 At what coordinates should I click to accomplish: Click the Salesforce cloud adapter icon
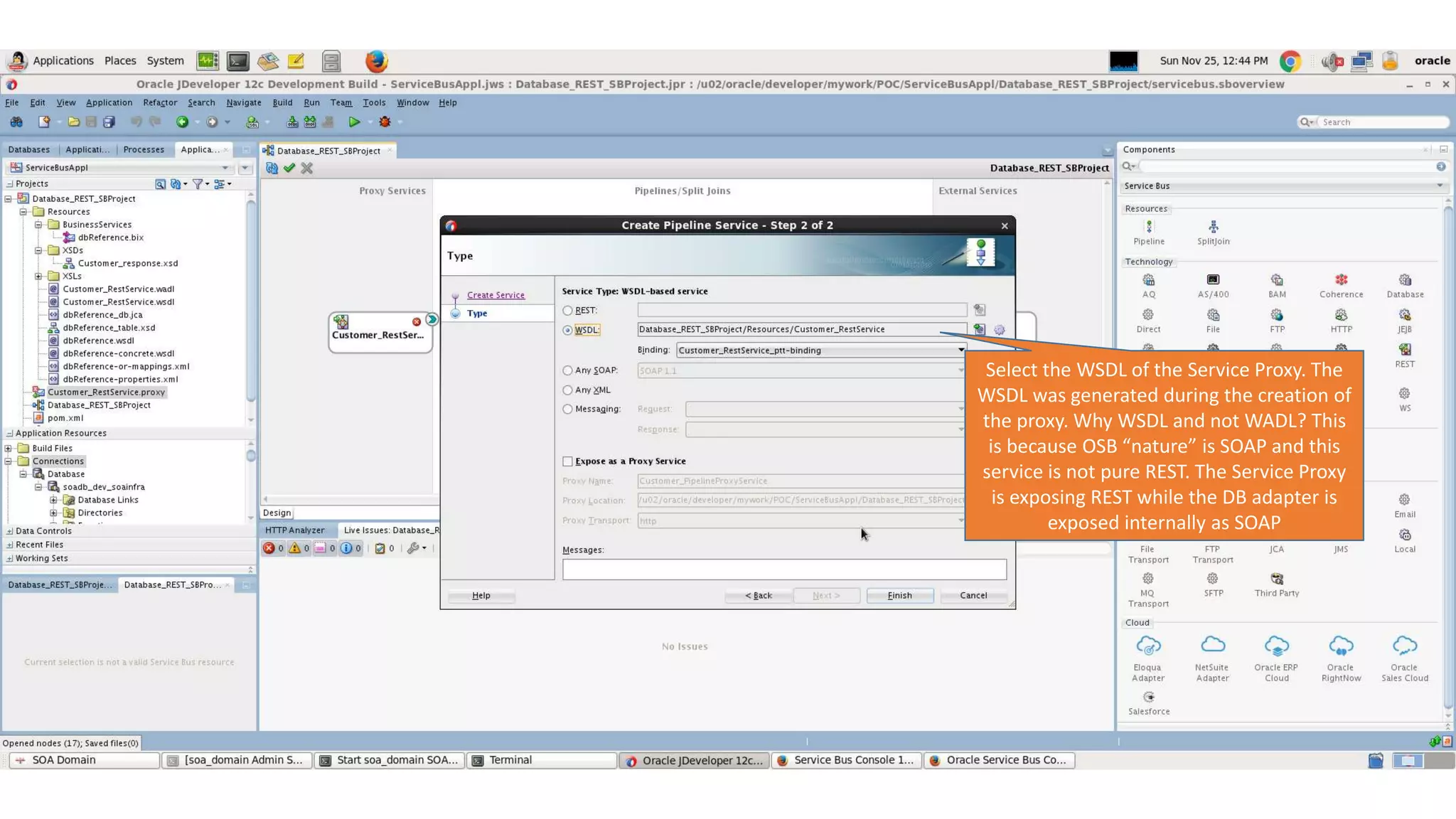pyautogui.click(x=1148, y=697)
